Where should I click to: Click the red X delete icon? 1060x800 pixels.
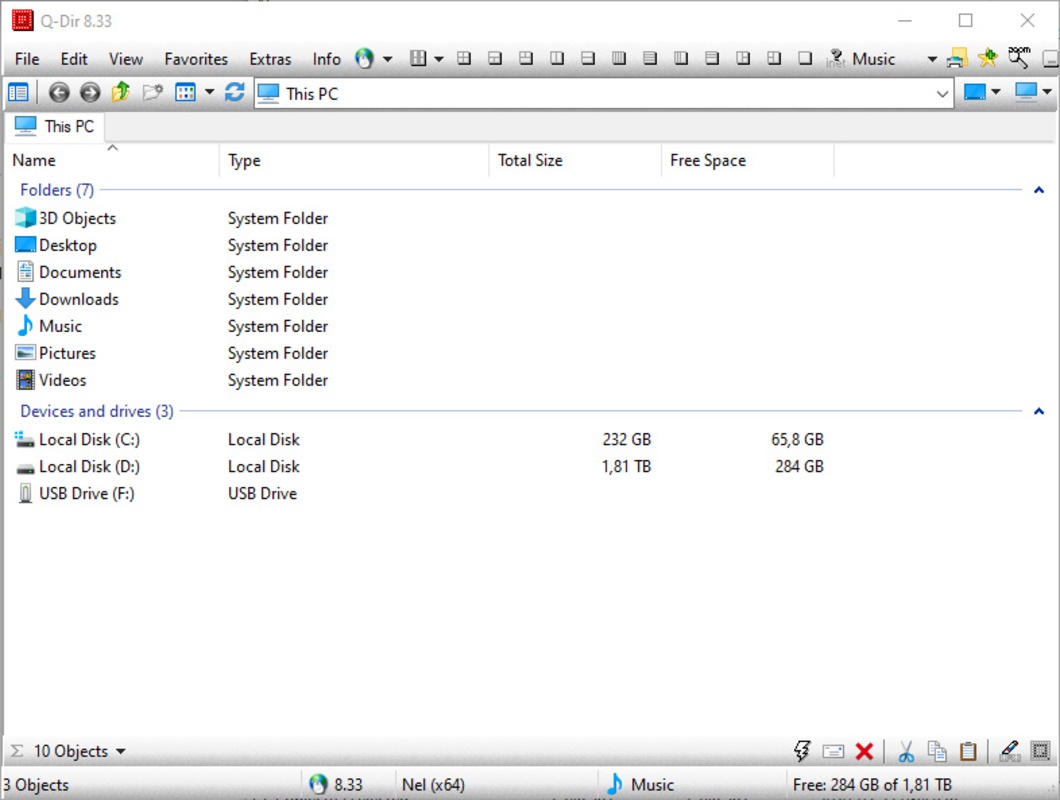pos(865,752)
